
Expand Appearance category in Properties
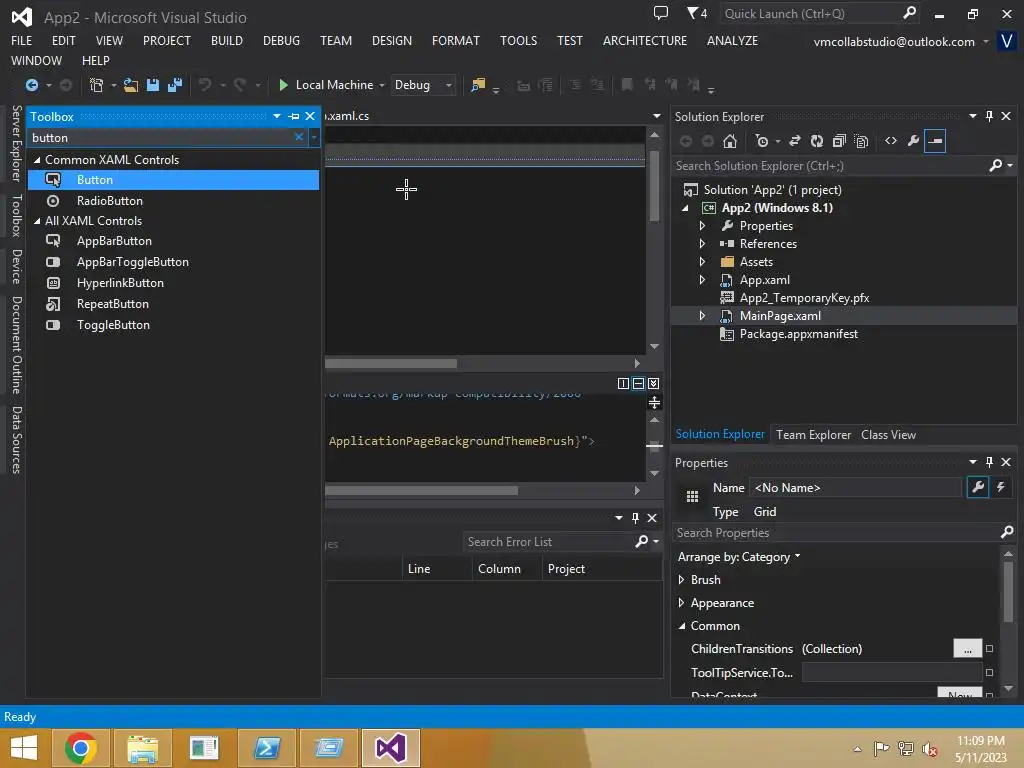point(681,603)
